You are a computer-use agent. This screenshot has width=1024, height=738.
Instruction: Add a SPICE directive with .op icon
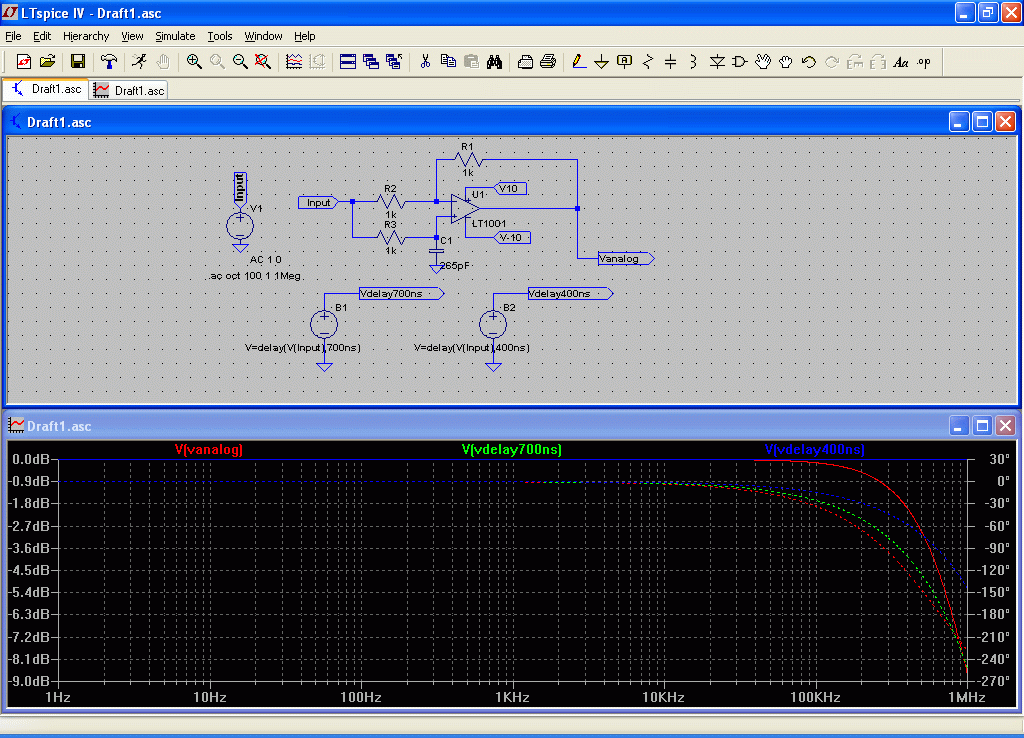[x=923, y=61]
